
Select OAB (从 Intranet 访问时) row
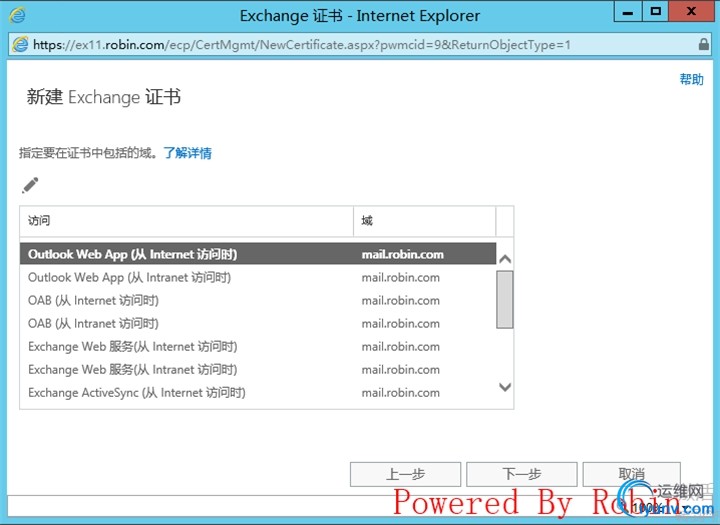258,323
